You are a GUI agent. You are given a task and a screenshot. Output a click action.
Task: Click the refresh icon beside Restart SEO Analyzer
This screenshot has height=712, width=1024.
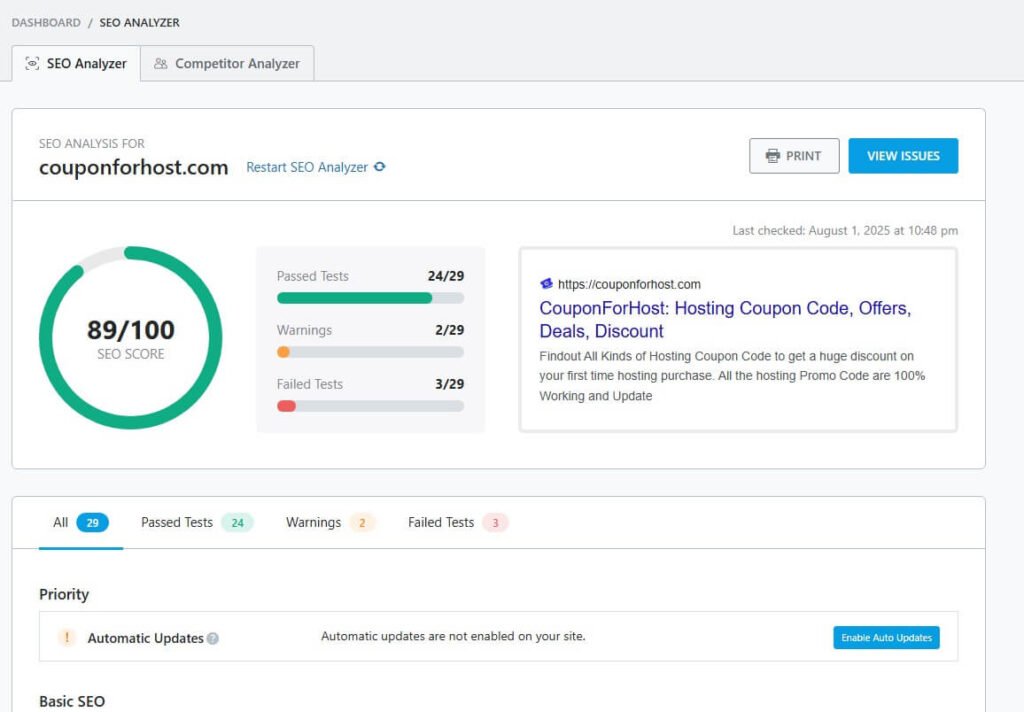(379, 167)
